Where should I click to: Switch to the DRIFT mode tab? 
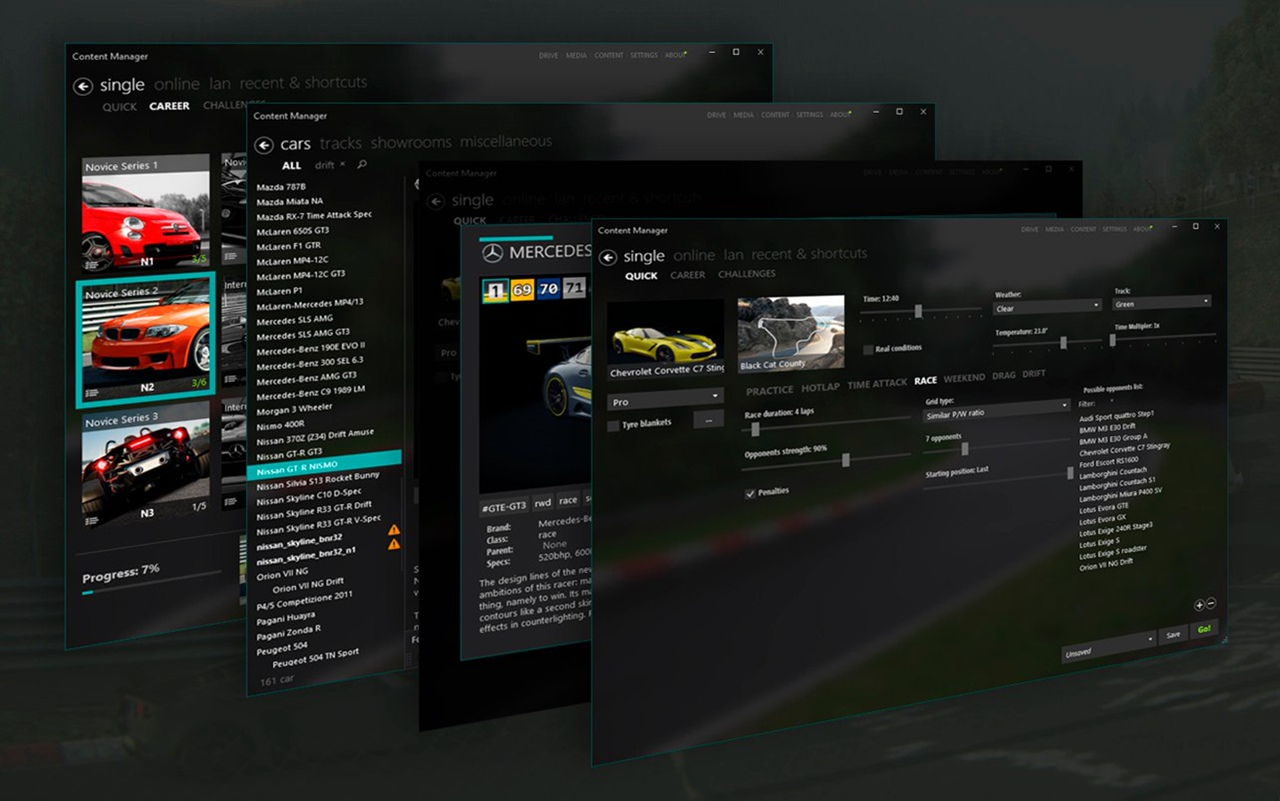coord(1034,374)
